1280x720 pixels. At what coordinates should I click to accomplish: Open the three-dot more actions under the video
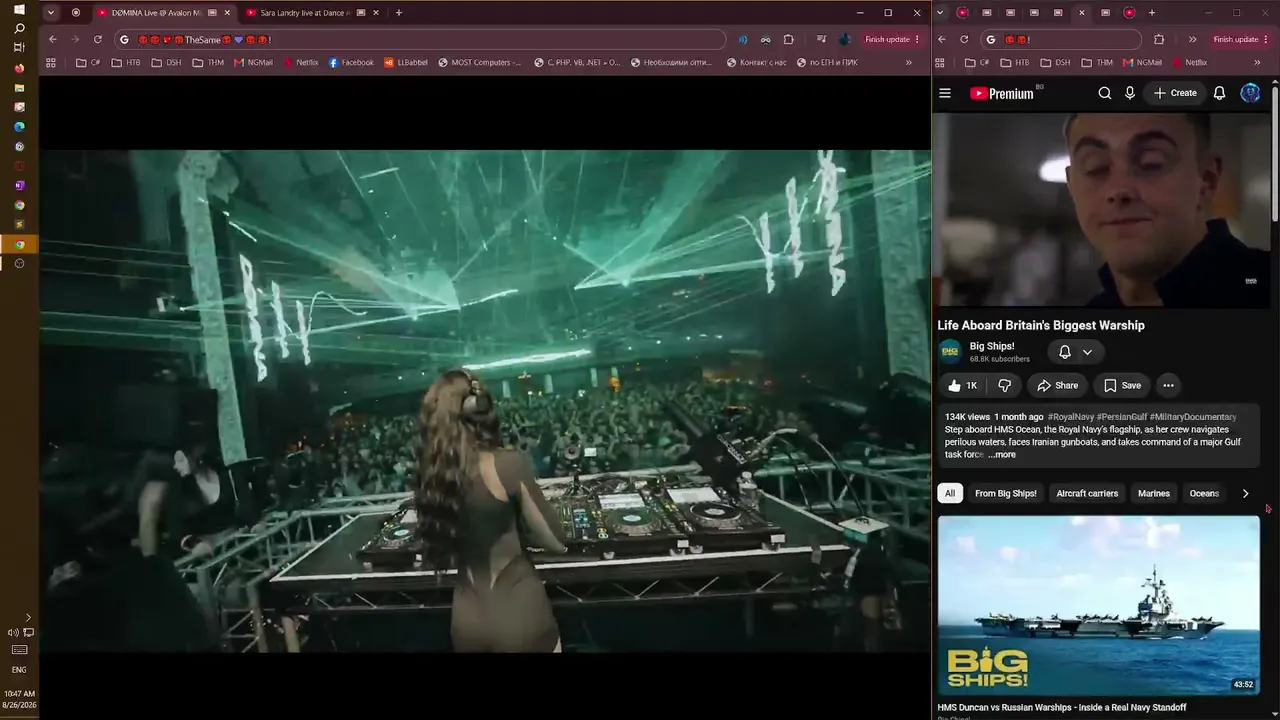pos(1168,385)
